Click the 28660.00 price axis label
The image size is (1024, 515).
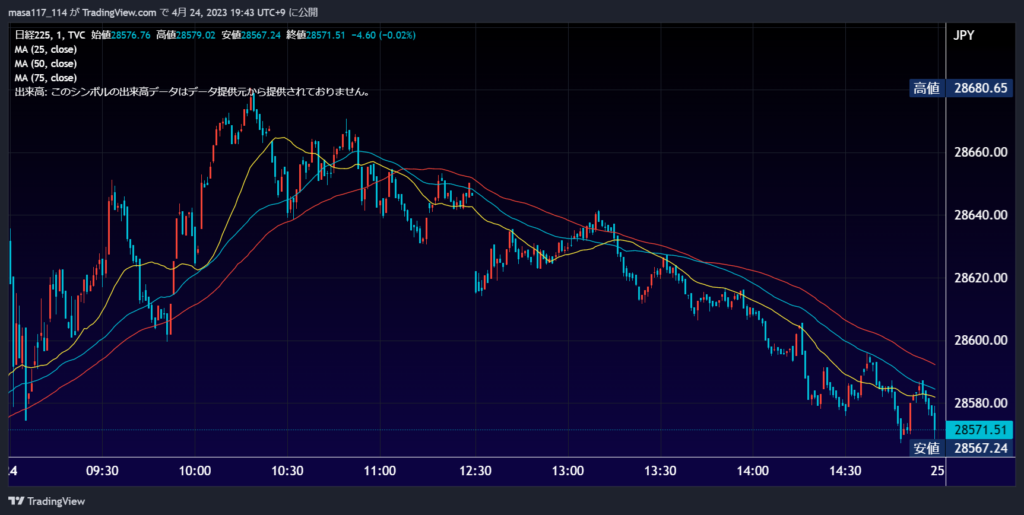(x=980, y=152)
